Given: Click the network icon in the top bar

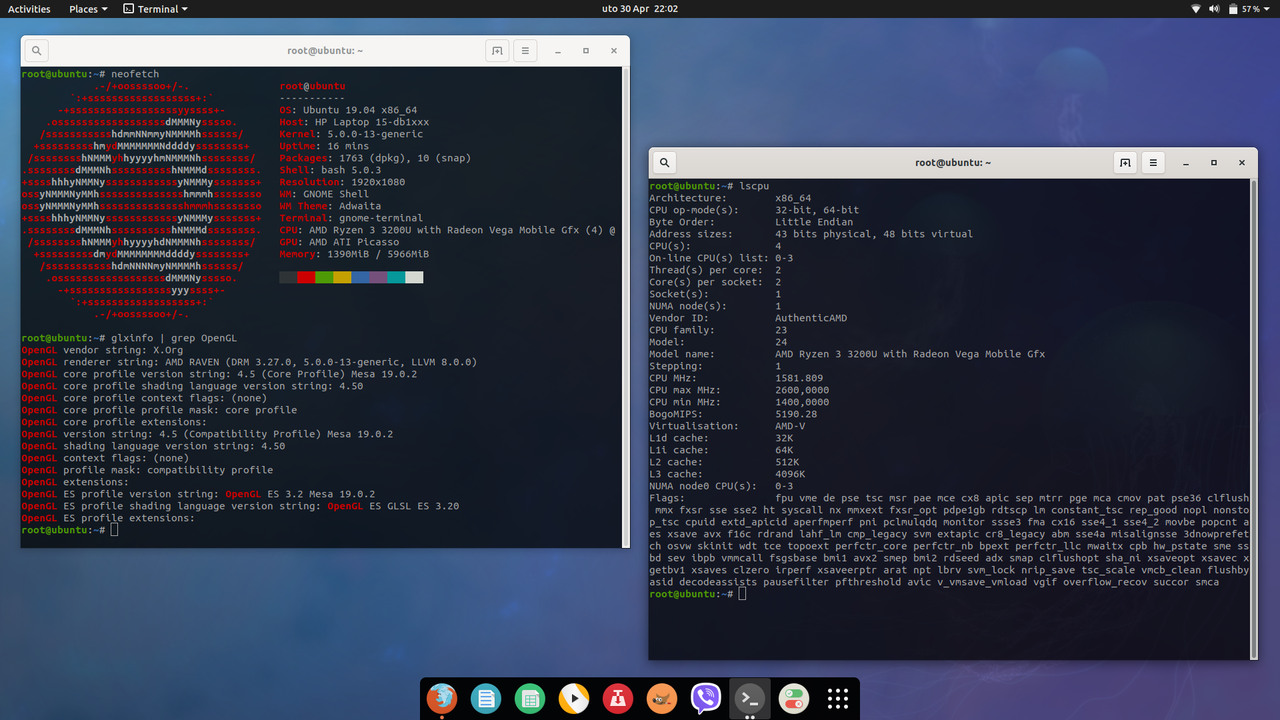Looking at the screenshot, I should [x=1195, y=8].
